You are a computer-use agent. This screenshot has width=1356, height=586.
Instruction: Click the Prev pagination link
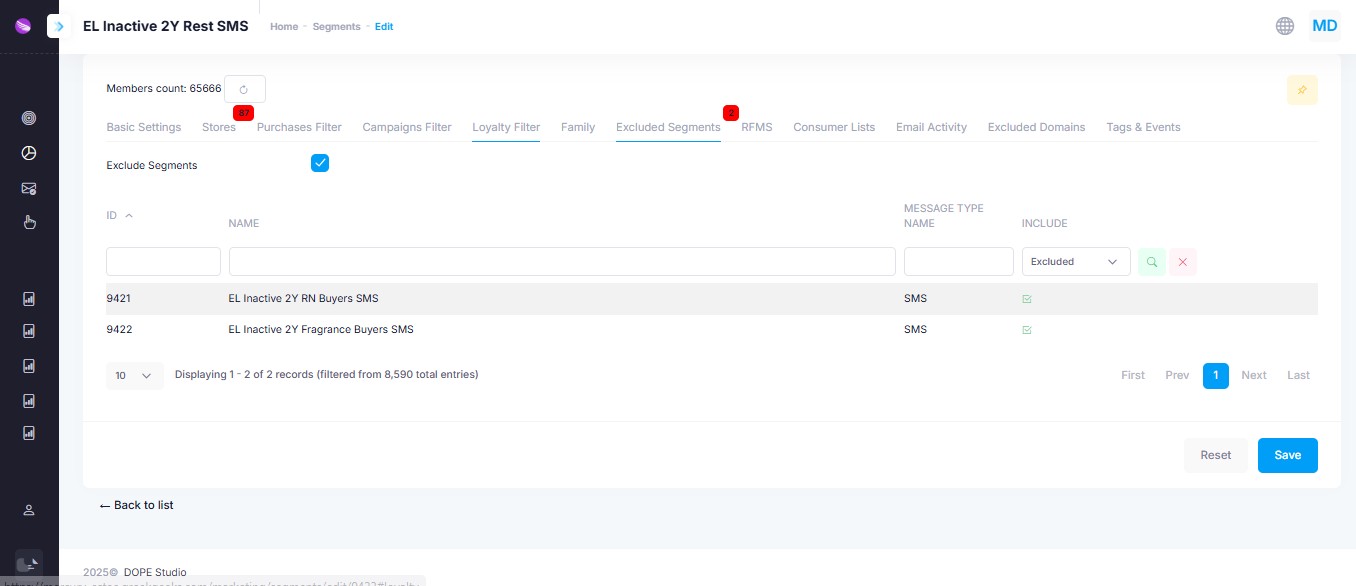tap(1177, 375)
